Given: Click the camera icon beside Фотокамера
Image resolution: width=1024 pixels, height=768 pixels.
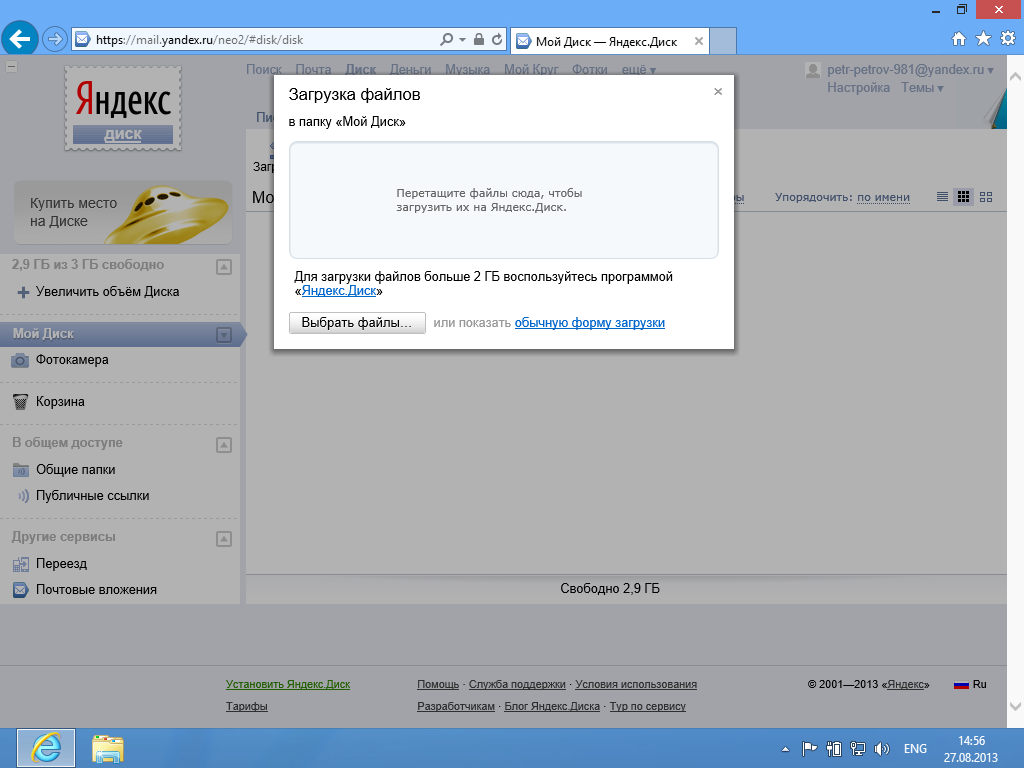Looking at the screenshot, I should point(20,360).
